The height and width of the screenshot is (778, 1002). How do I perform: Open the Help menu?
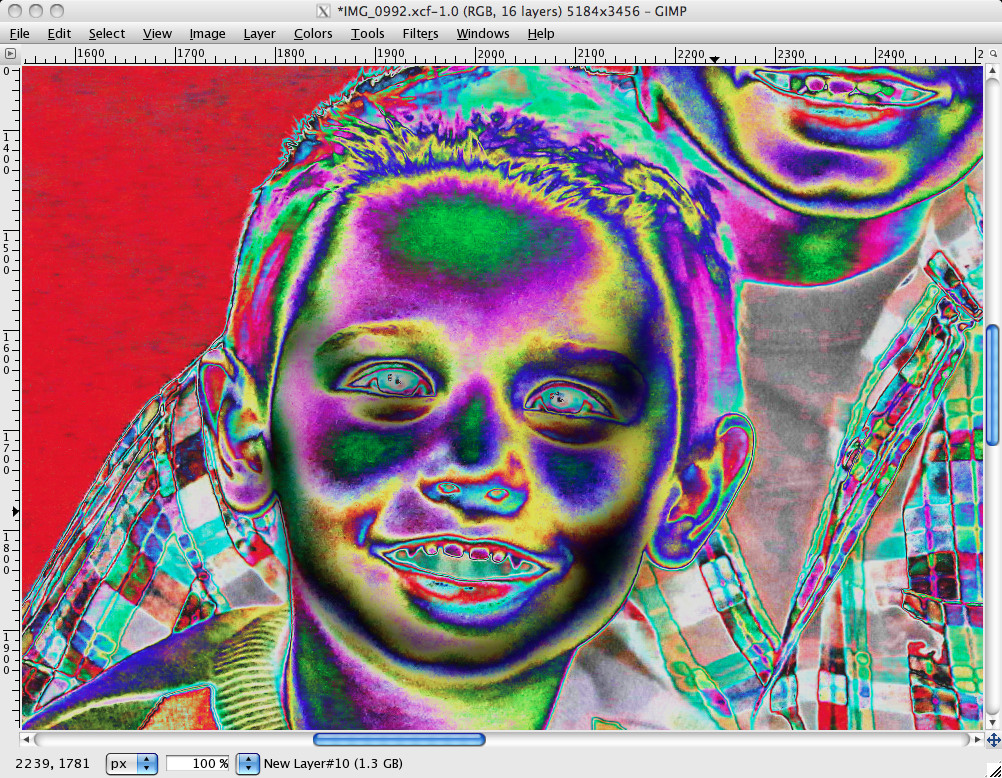coord(540,33)
